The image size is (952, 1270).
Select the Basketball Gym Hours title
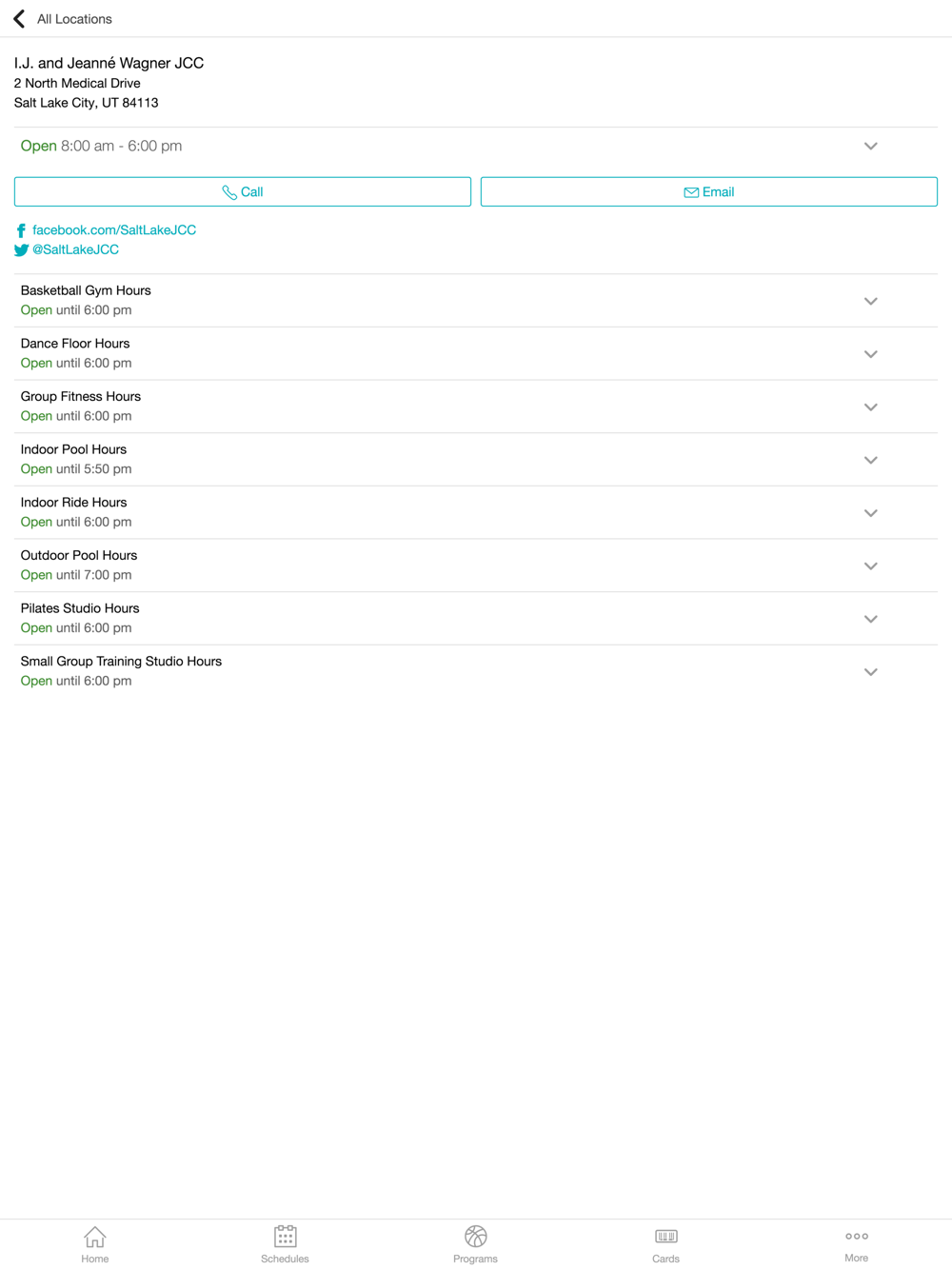(x=86, y=290)
